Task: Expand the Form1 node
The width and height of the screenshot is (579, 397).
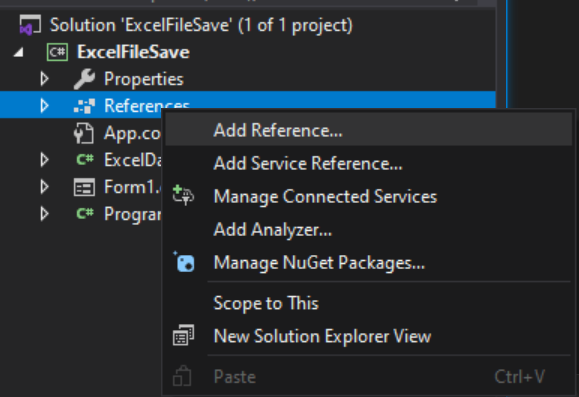Action: click(44, 187)
